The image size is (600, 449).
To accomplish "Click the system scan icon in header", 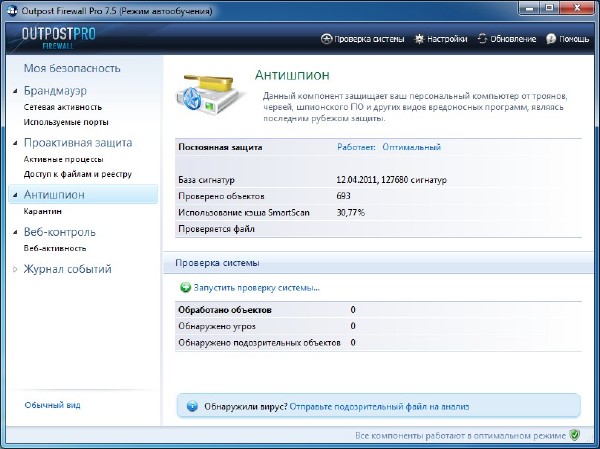I will point(326,40).
